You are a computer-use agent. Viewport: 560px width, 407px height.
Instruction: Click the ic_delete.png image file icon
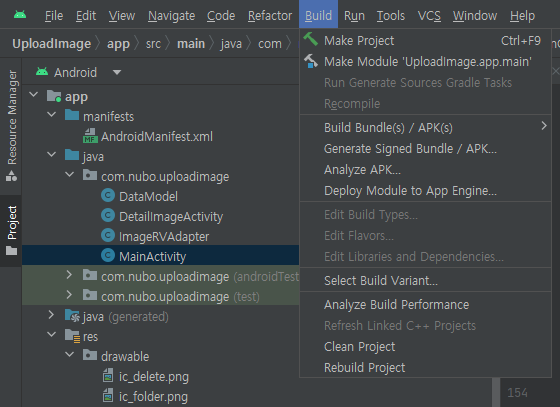pos(108,376)
